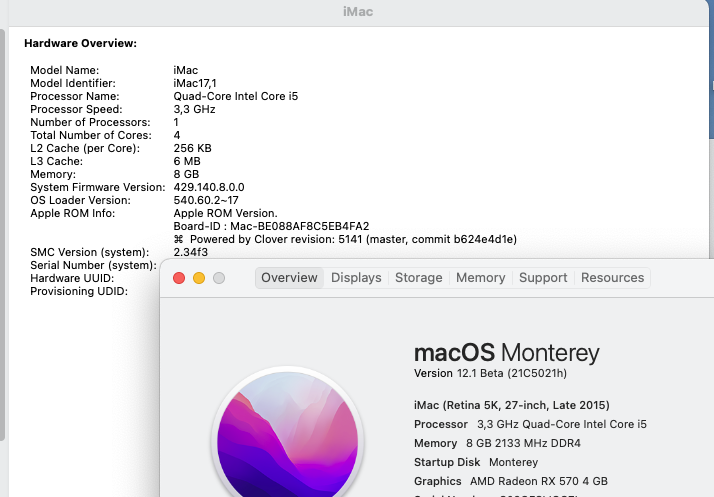Click the disabled zoom button
The width and height of the screenshot is (714, 497).
click(x=219, y=278)
